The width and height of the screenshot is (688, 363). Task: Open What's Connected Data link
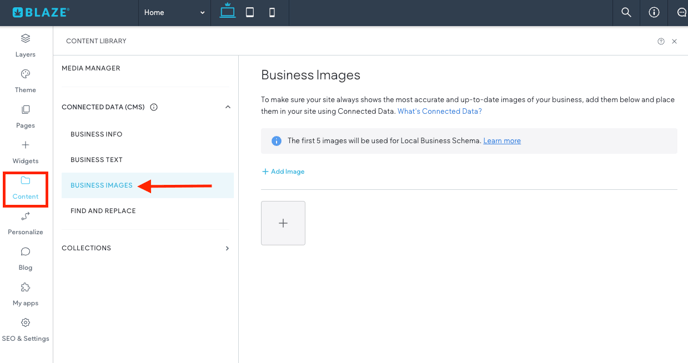pyautogui.click(x=439, y=111)
